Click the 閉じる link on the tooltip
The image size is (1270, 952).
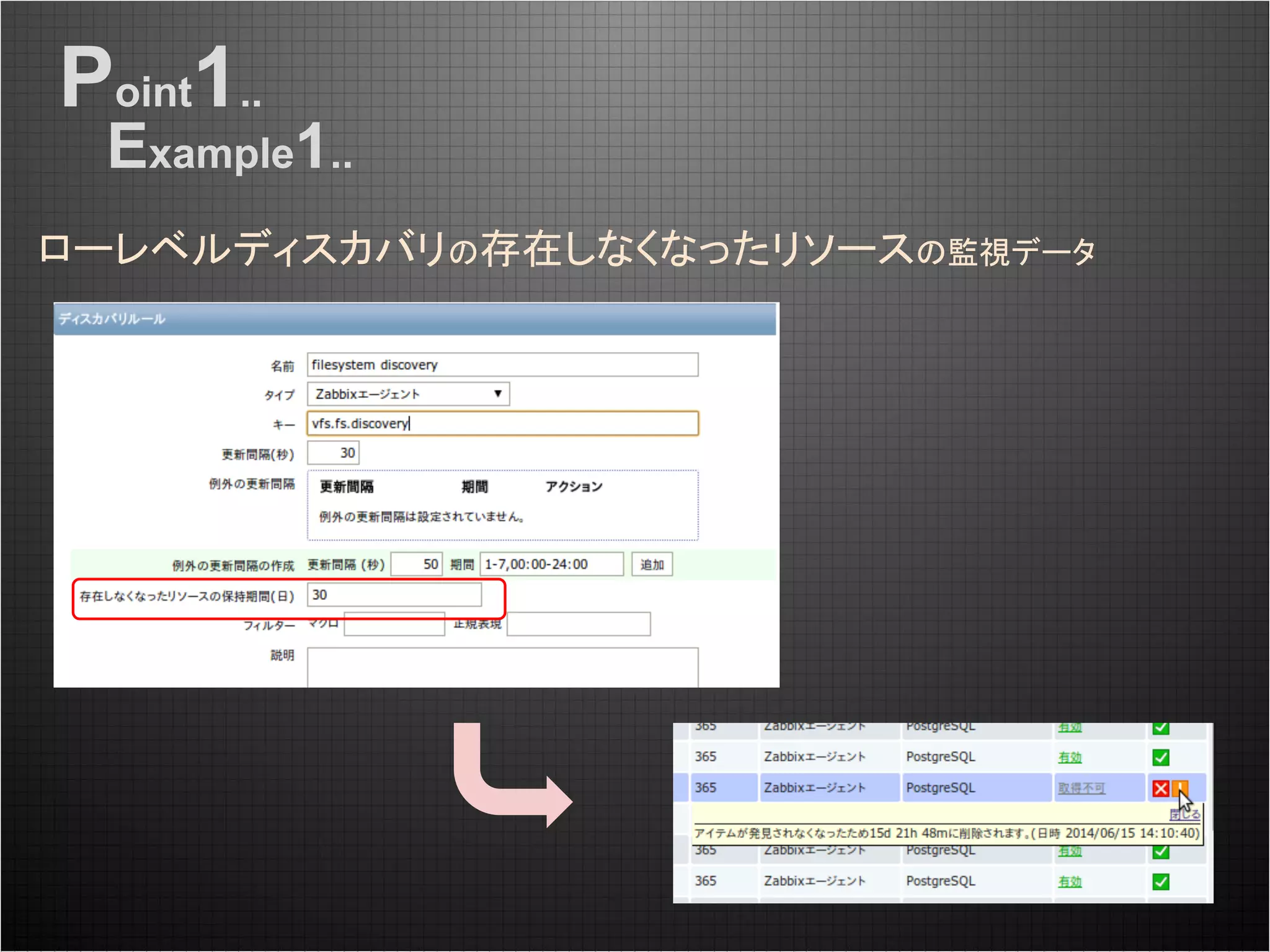coord(1184,814)
